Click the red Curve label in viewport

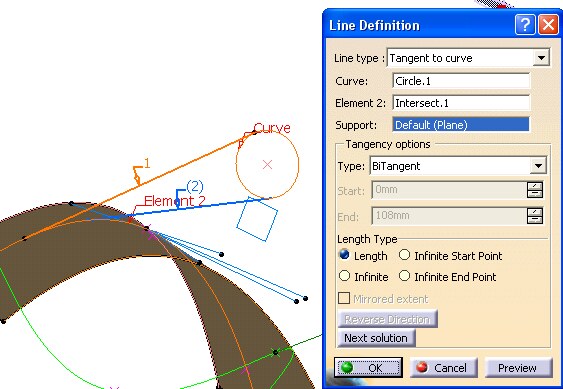[272, 128]
